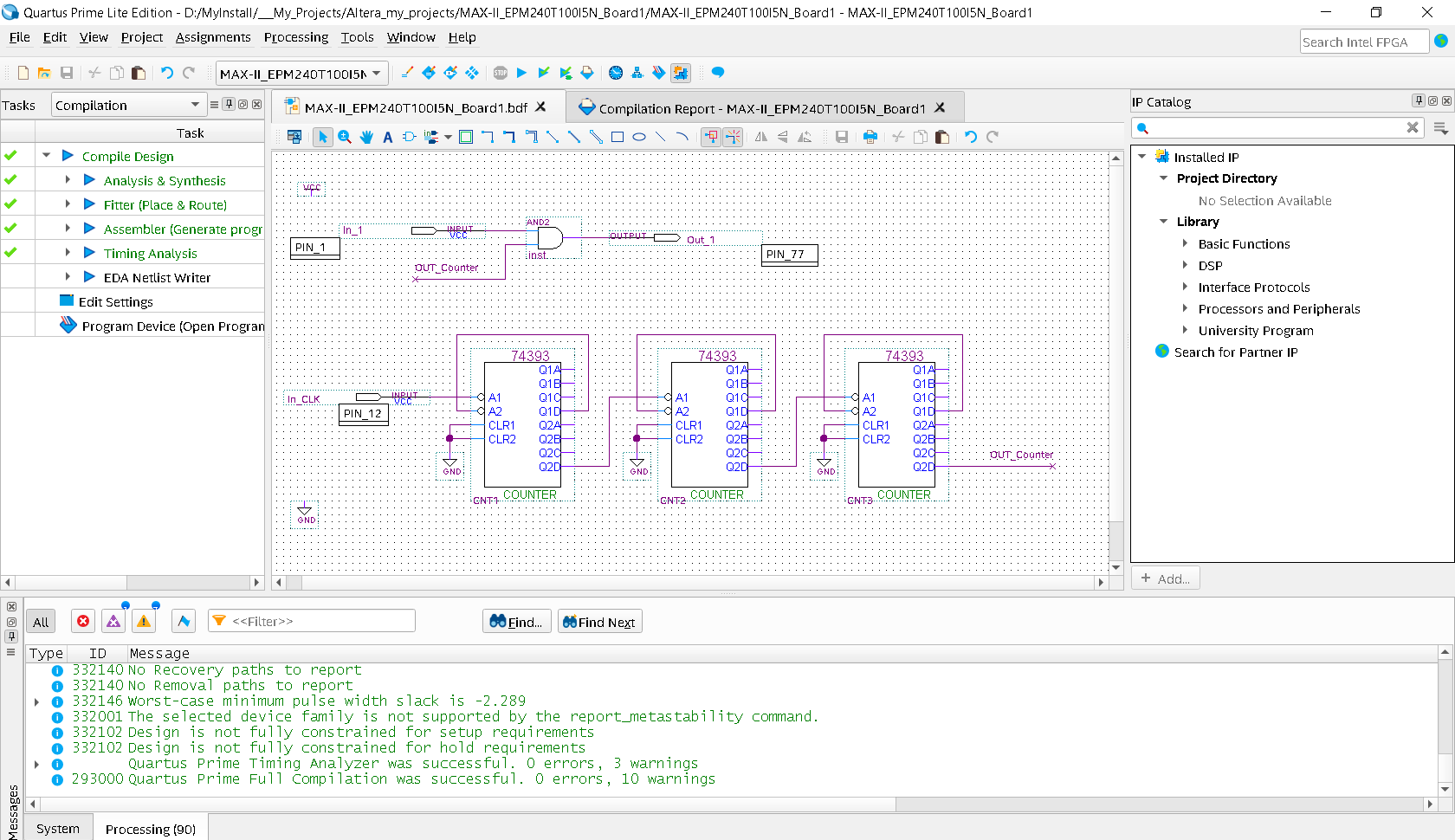Open the pin tool dropdown arrow
The height and width of the screenshot is (840, 1455).
point(448,137)
